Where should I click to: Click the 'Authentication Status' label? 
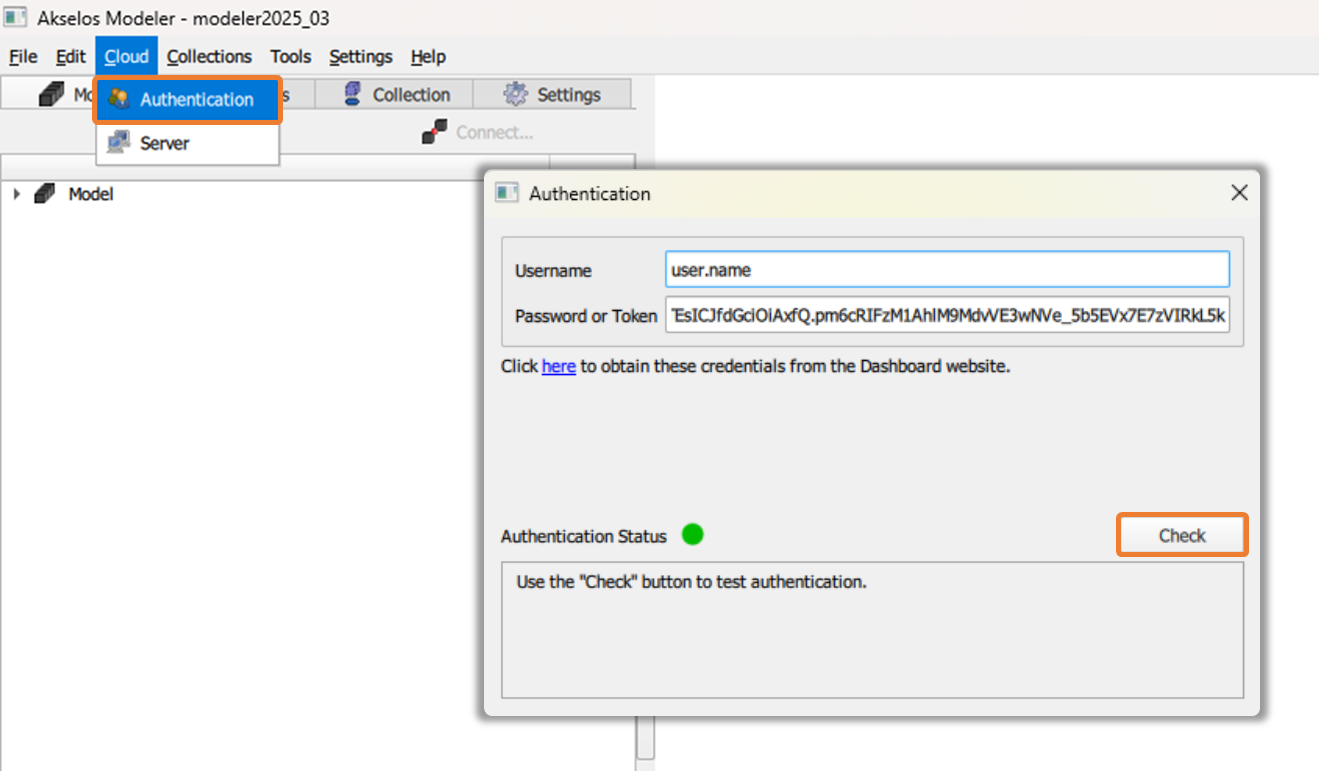pyautogui.click(x=584, y=536)
